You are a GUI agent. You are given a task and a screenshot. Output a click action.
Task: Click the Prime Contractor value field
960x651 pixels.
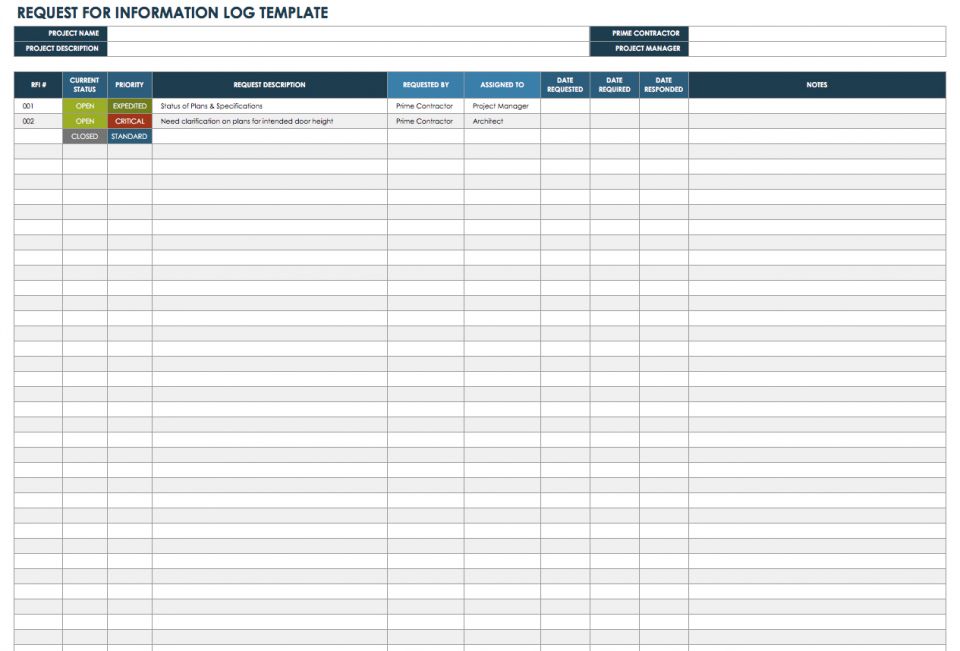coord(817,34)
